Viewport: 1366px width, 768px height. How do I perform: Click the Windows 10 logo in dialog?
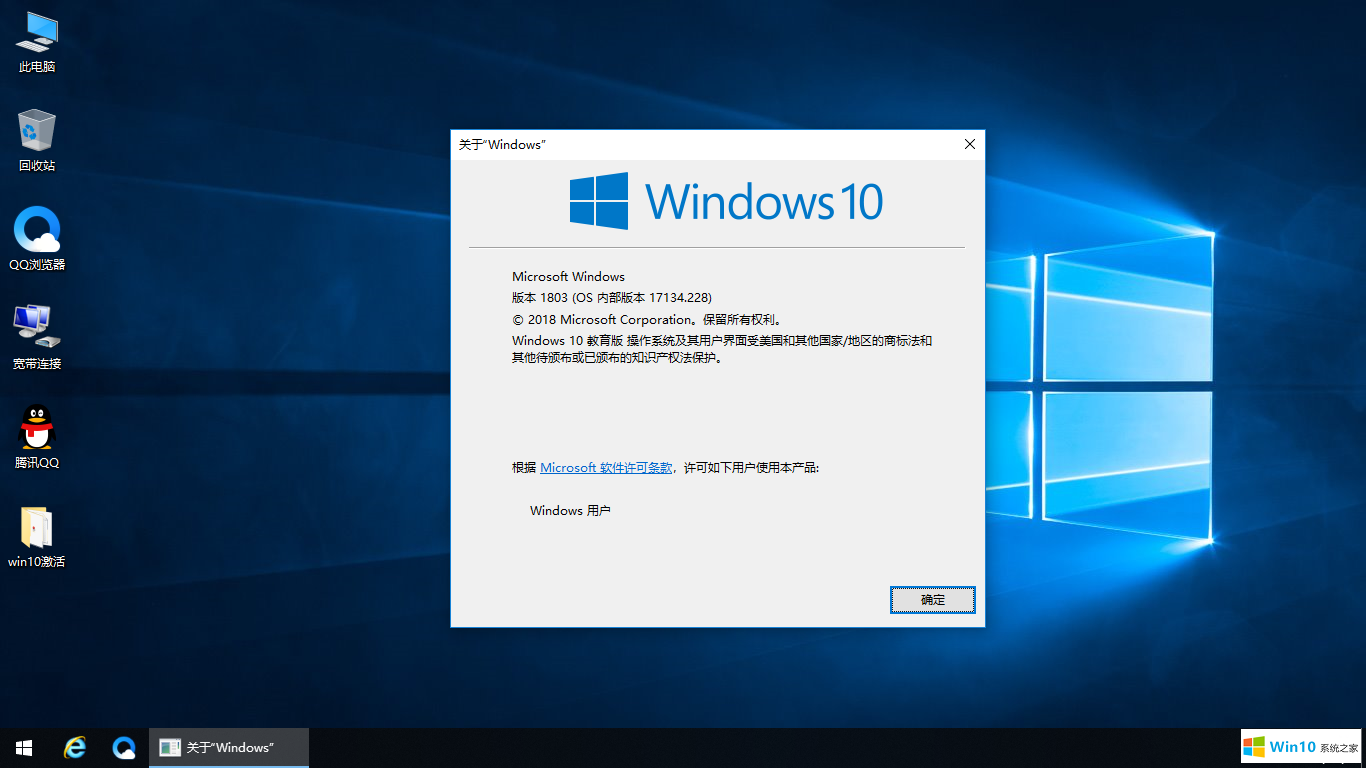pos(726,201)
